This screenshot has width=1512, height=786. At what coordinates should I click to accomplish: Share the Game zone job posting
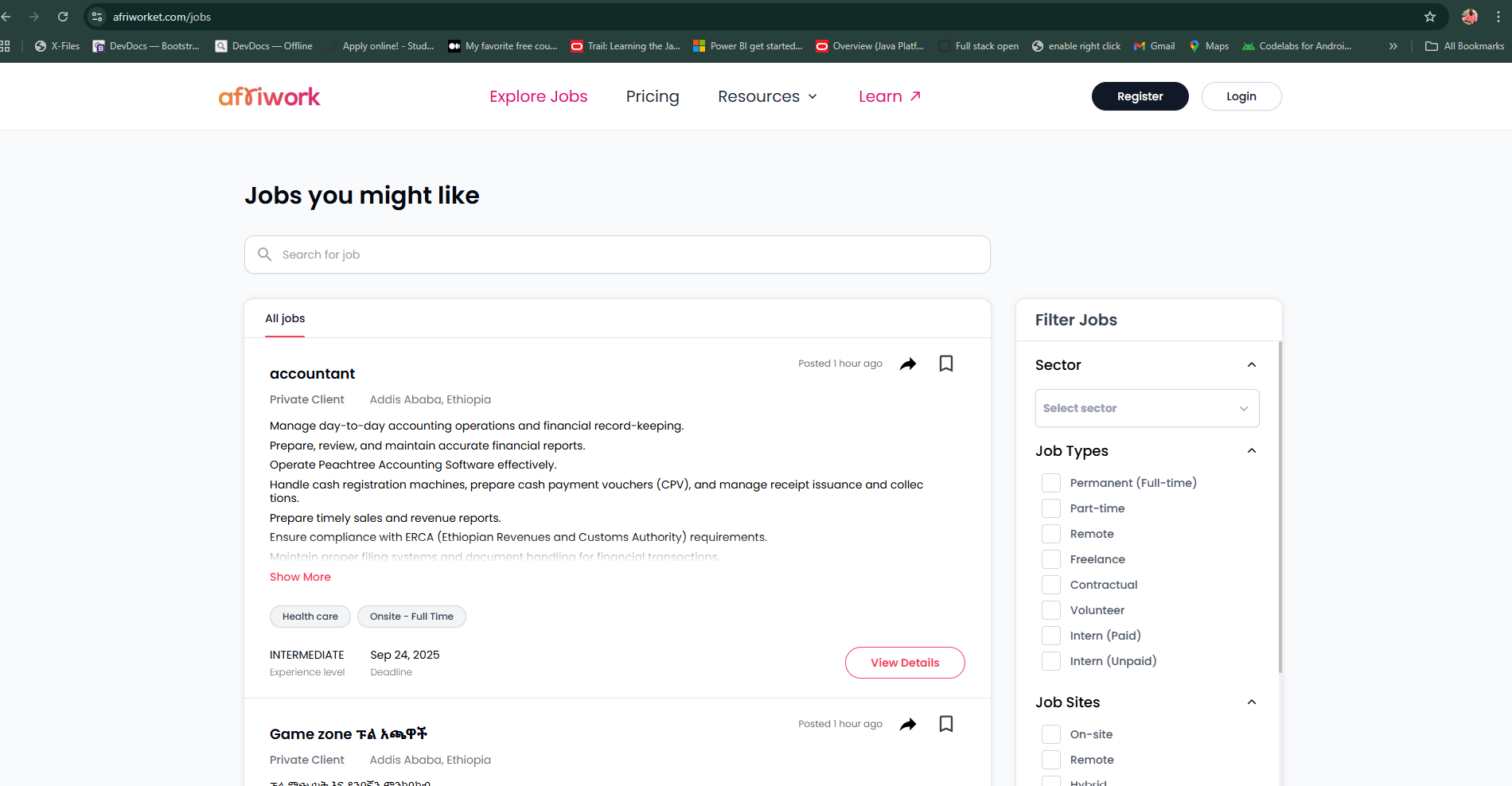click(x=908, y=724)
